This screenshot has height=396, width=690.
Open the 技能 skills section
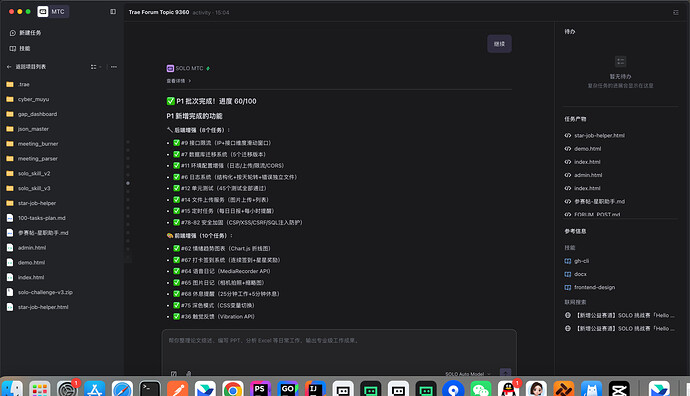[20, 48]
